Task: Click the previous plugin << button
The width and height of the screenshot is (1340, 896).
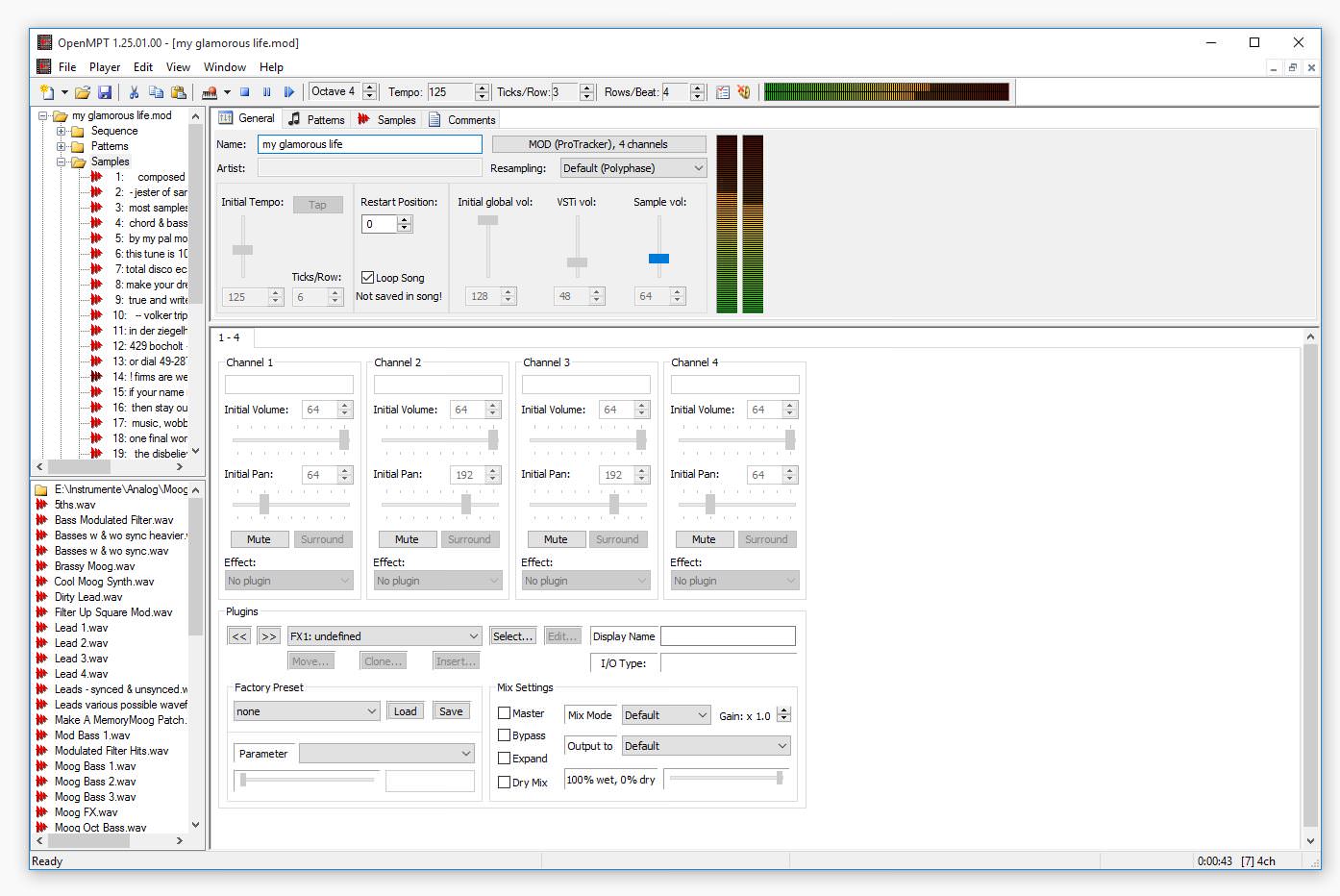Action: 239,636
